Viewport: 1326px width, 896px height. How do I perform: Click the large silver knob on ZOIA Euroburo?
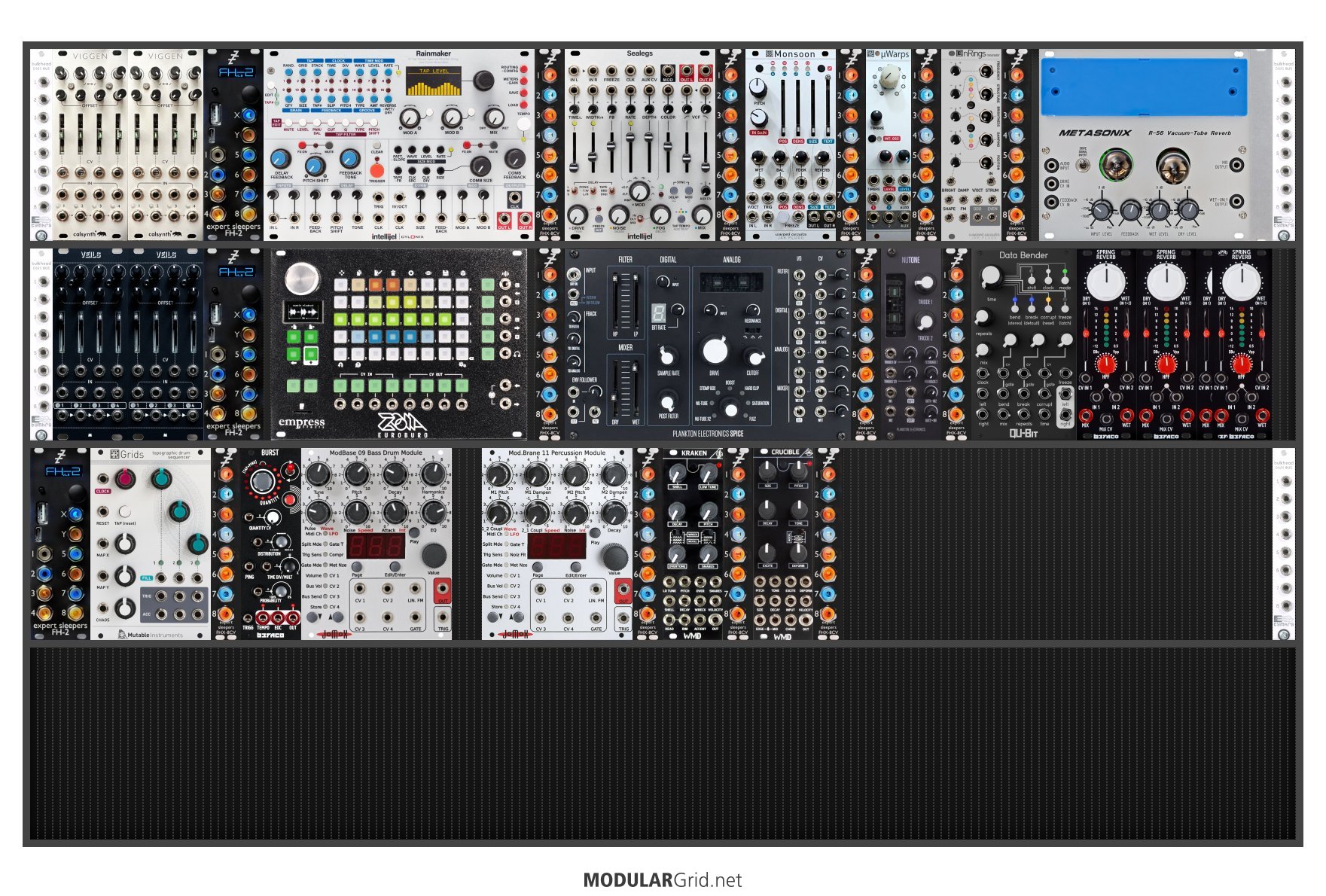tap(301, 278)
